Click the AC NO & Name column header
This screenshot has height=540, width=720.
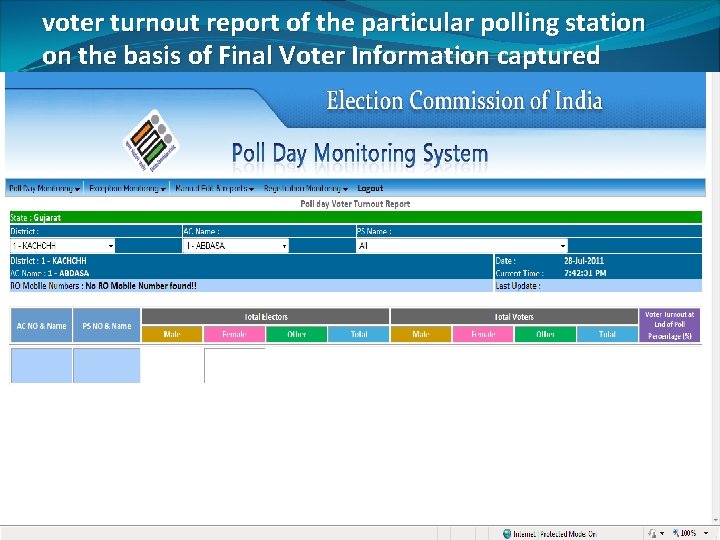[41, 326]
